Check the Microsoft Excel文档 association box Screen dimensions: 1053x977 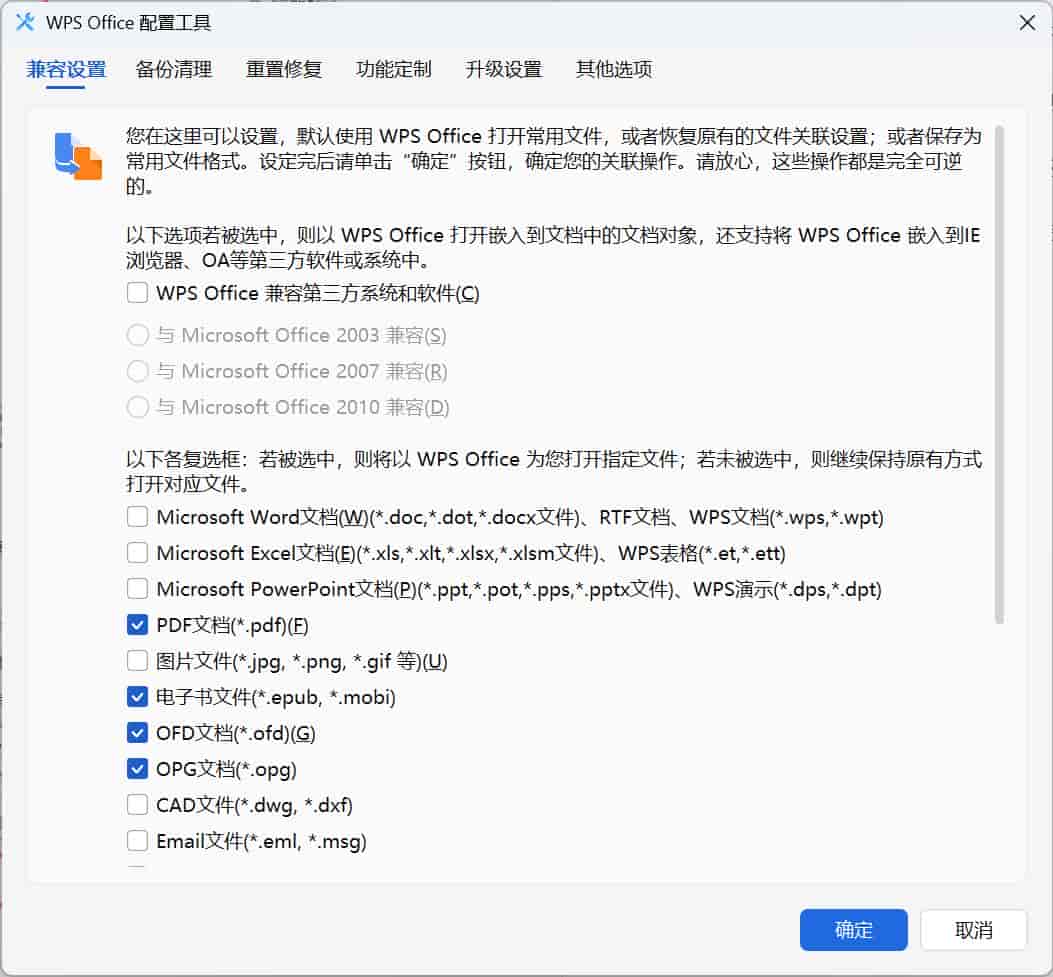(x=138, y=553)
